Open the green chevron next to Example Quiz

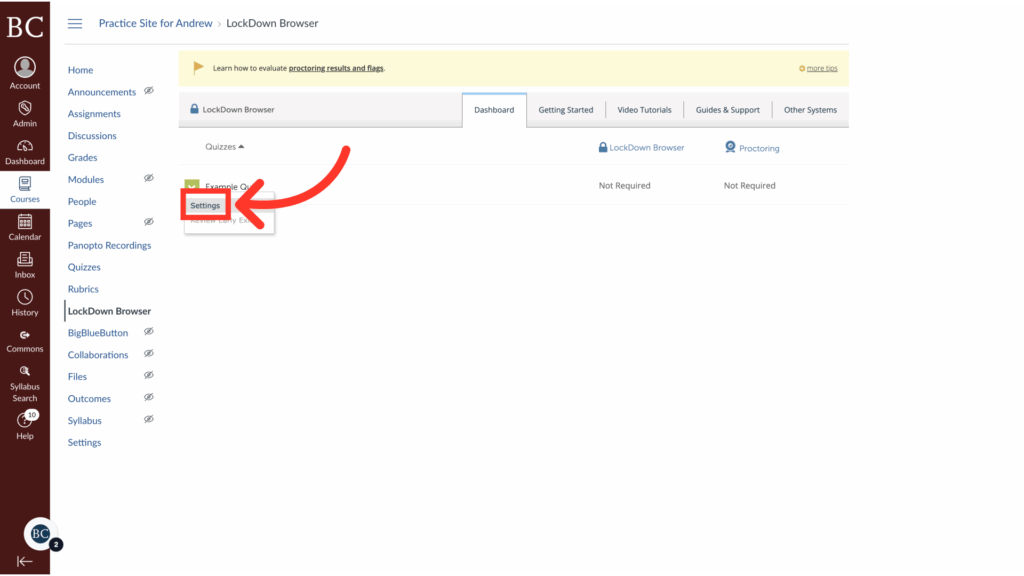190,185
